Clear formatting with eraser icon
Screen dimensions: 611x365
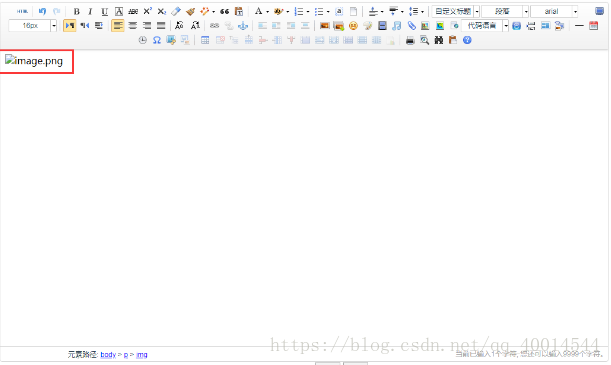(176, 11)
